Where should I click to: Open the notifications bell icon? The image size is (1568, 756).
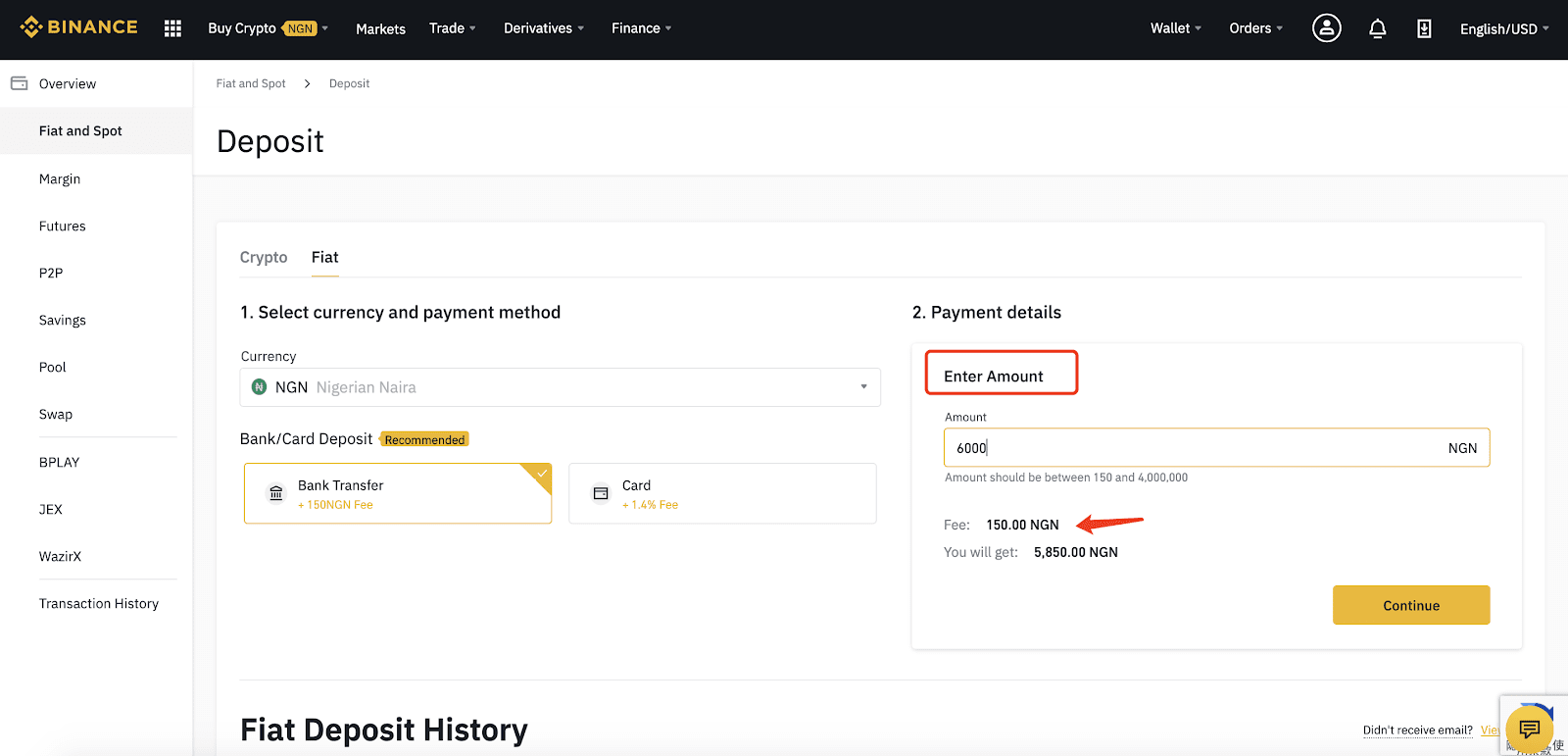click(x=1377, y=28)
